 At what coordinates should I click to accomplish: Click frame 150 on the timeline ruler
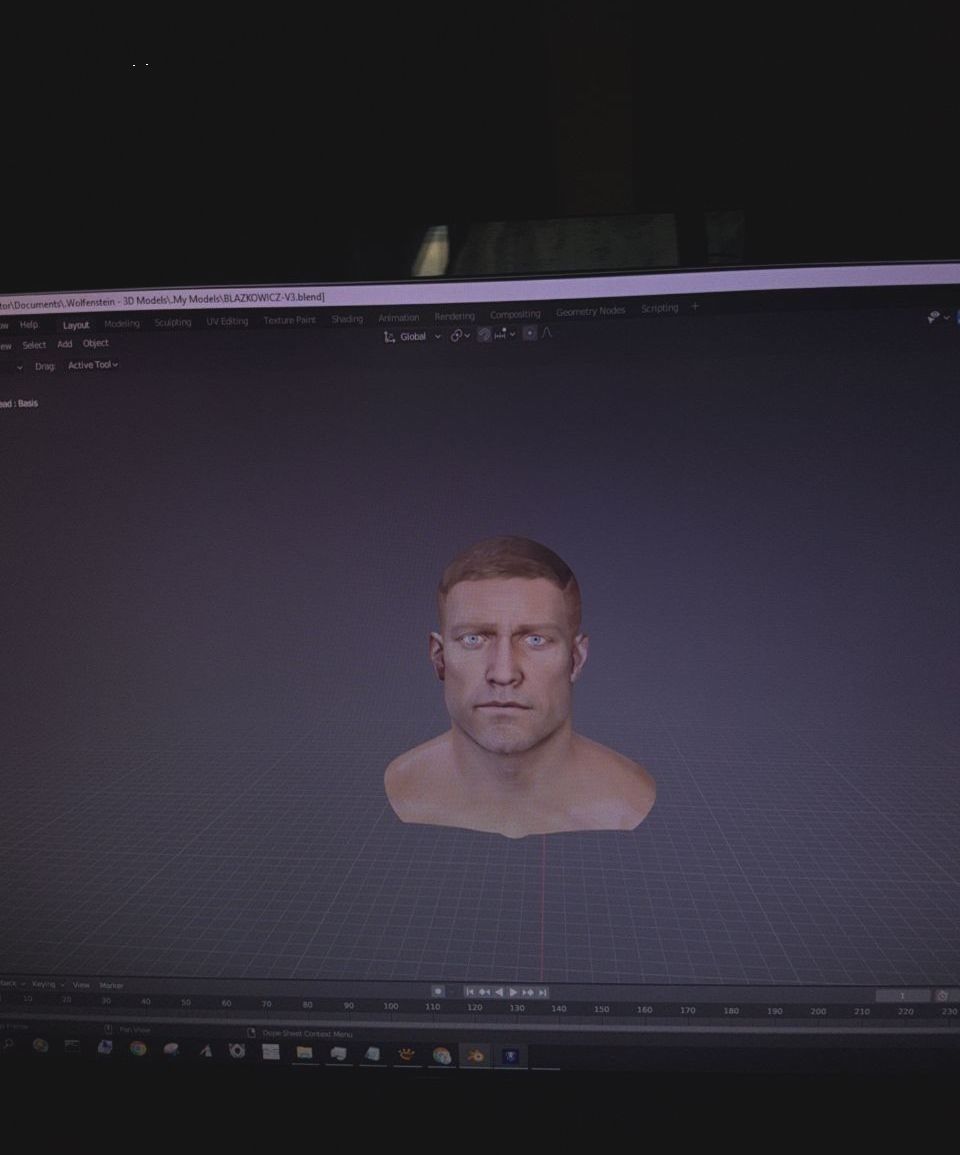click(601, 1008)
